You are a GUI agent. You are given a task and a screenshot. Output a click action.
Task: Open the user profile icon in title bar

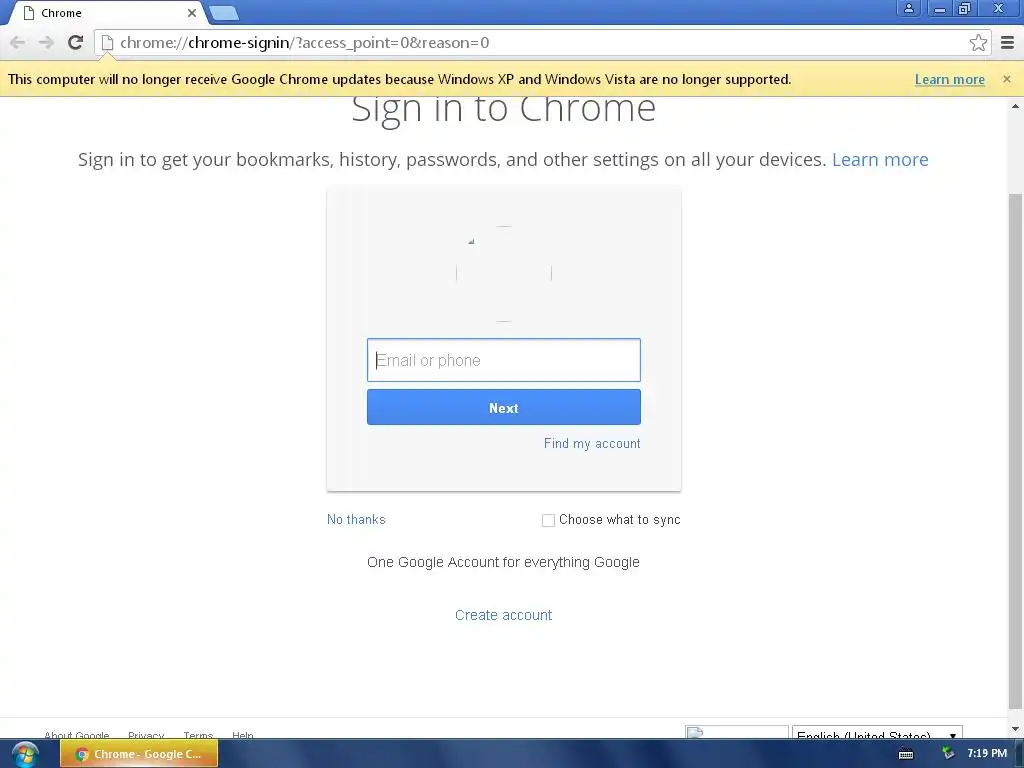pyautogui.click(x=908, y=8)
